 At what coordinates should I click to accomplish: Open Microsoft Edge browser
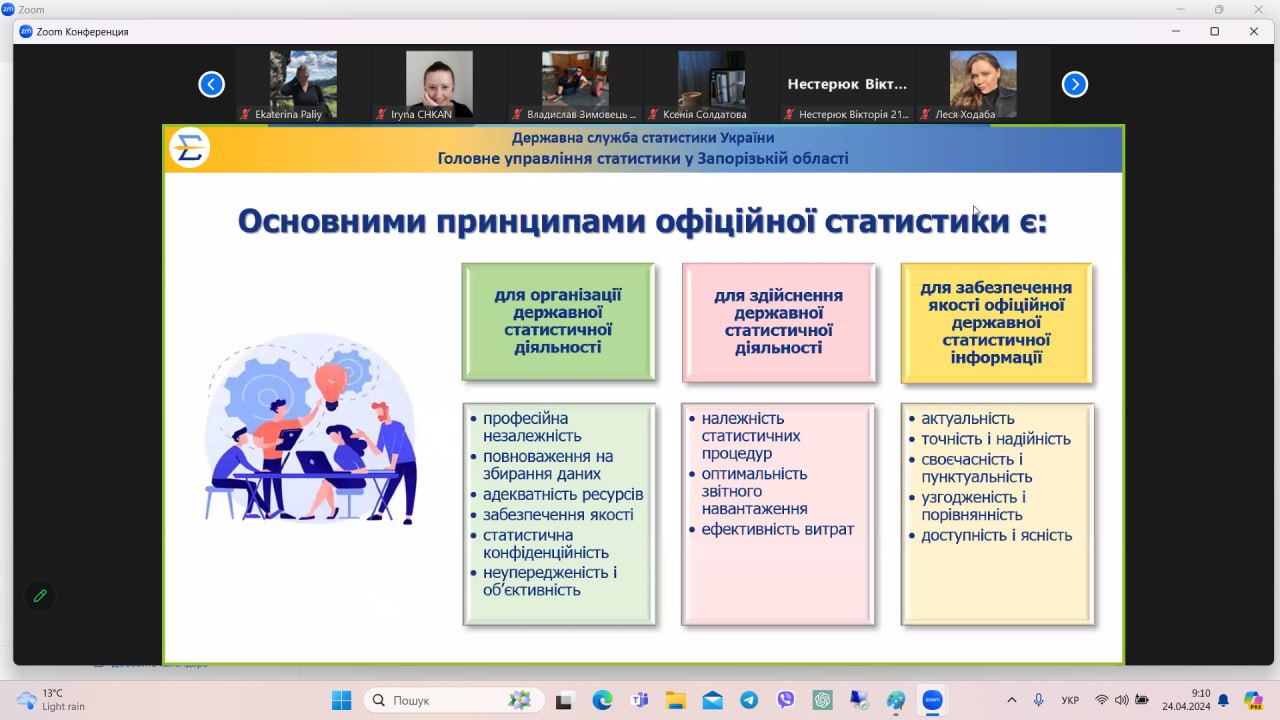(602, 700)
